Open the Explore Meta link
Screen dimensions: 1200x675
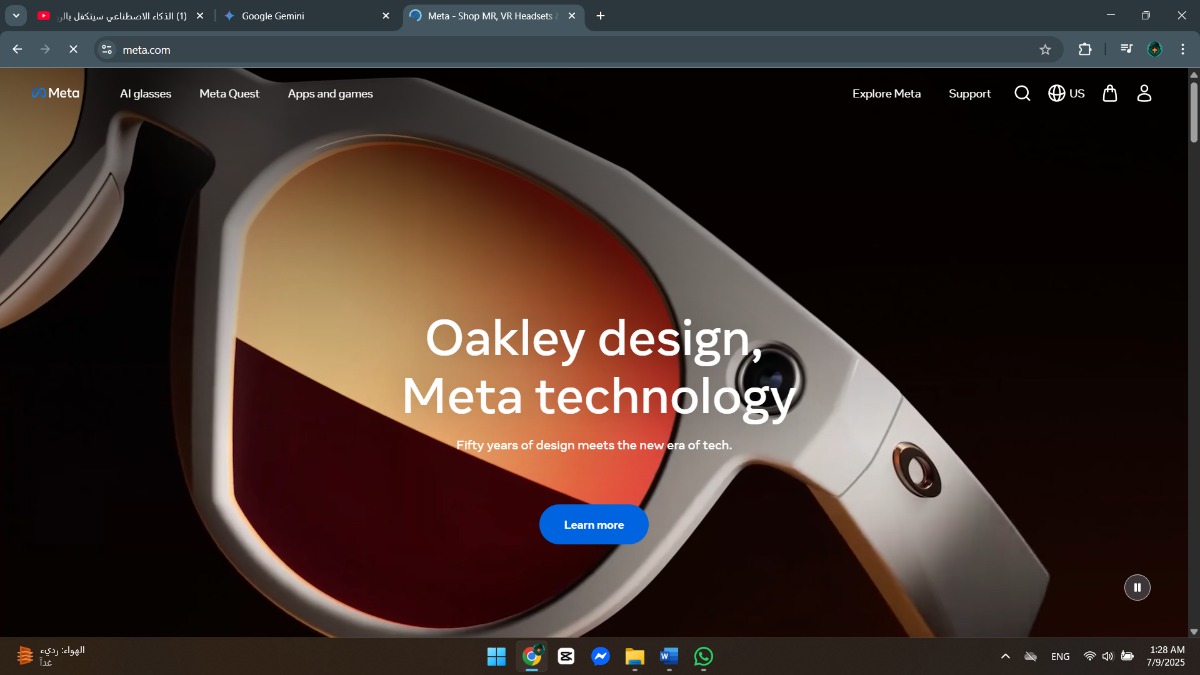click(886, 94)
